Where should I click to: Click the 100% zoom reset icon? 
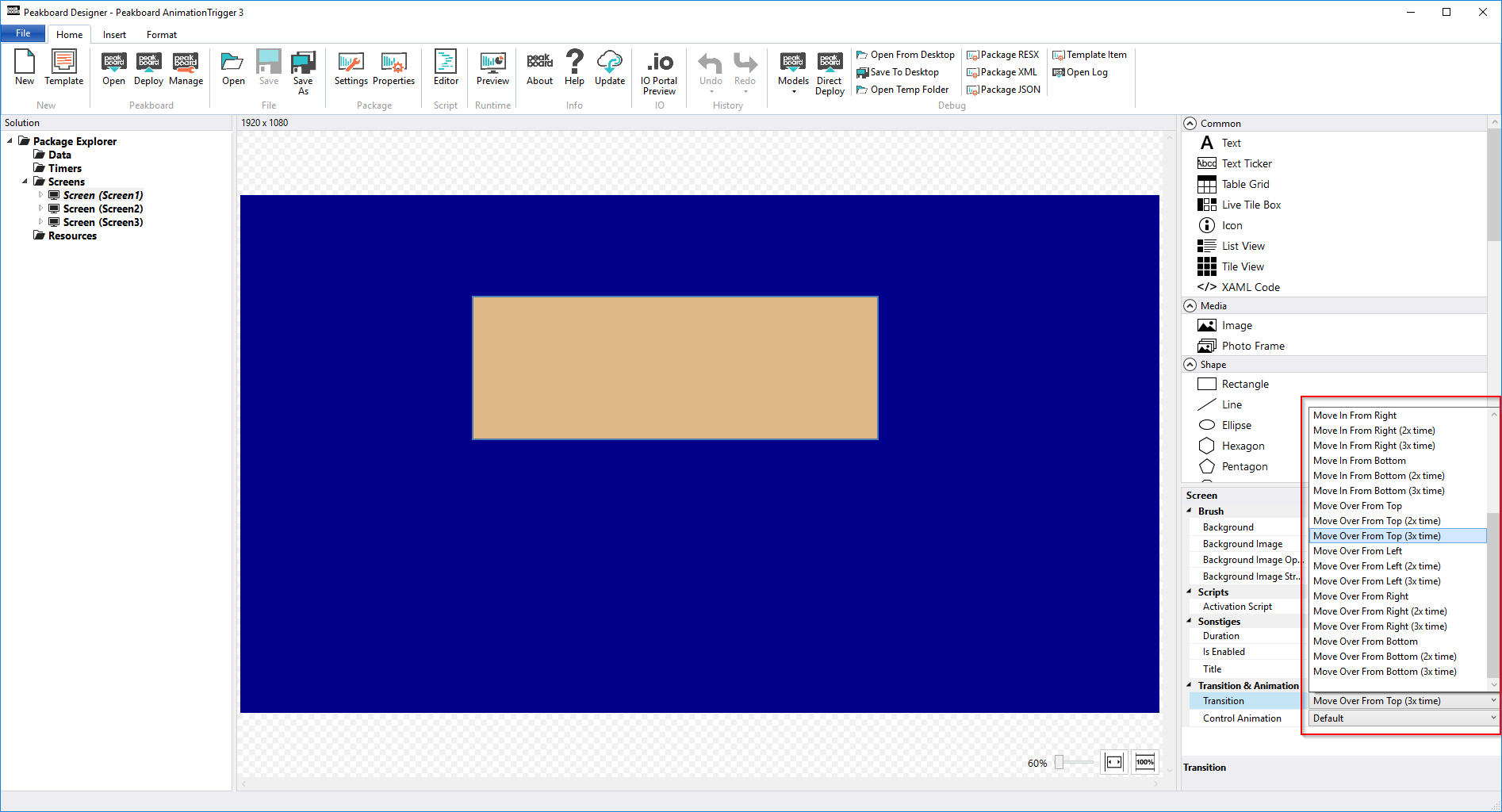pyautogui.click(x=1145, y=762)
